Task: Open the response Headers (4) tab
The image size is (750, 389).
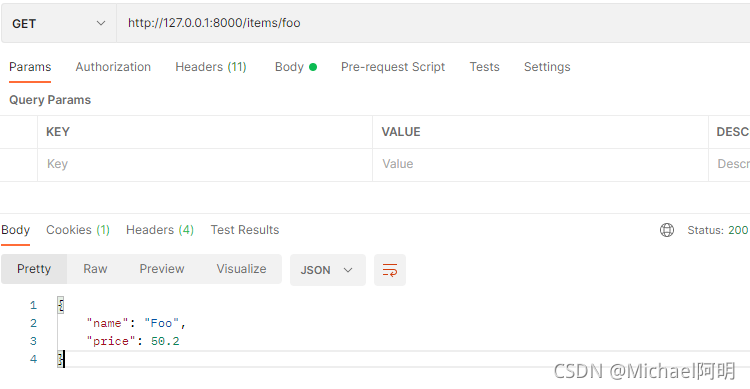Action: [160, 230]
